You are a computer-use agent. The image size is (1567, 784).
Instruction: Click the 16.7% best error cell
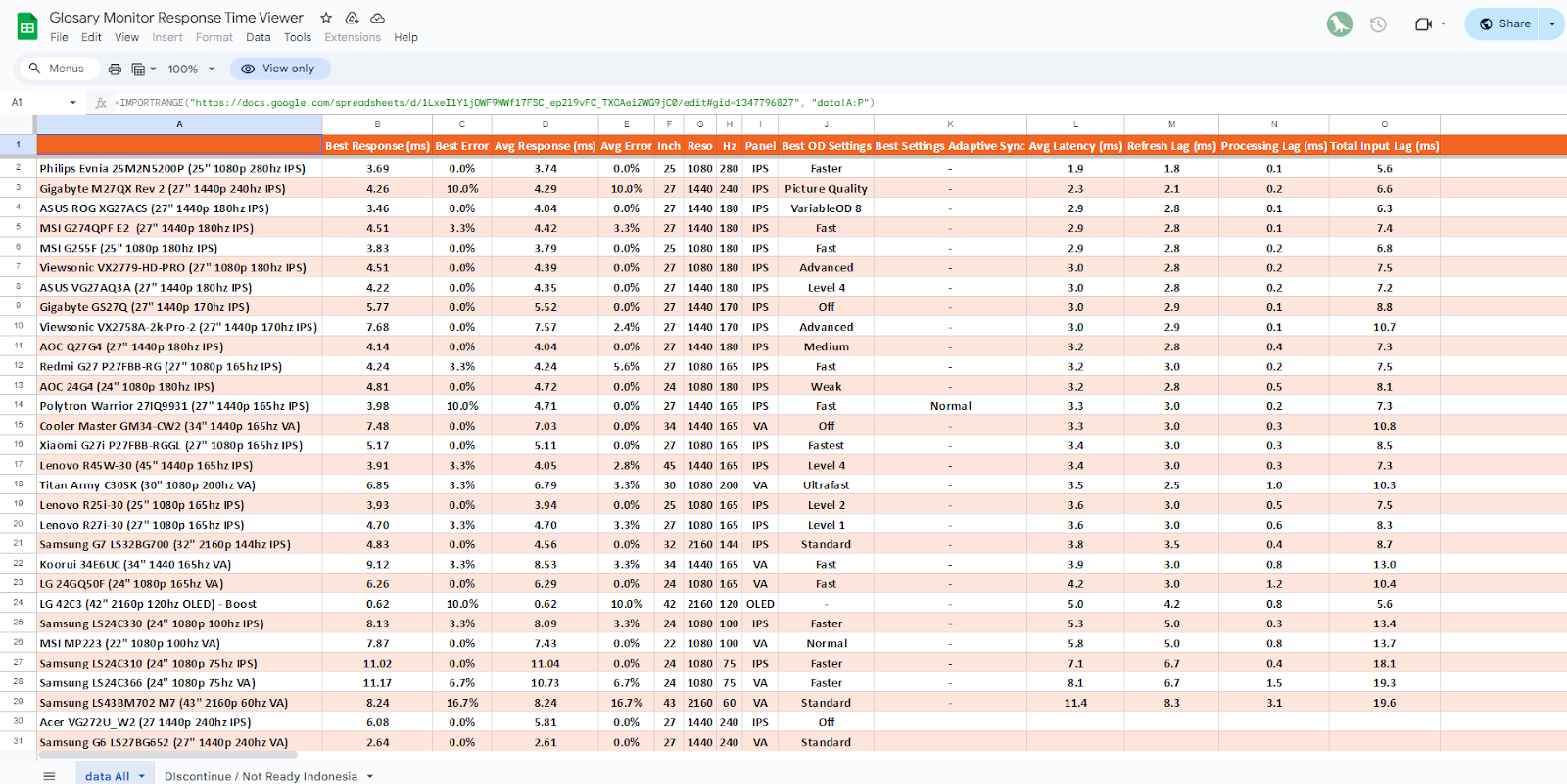(462, 702)
